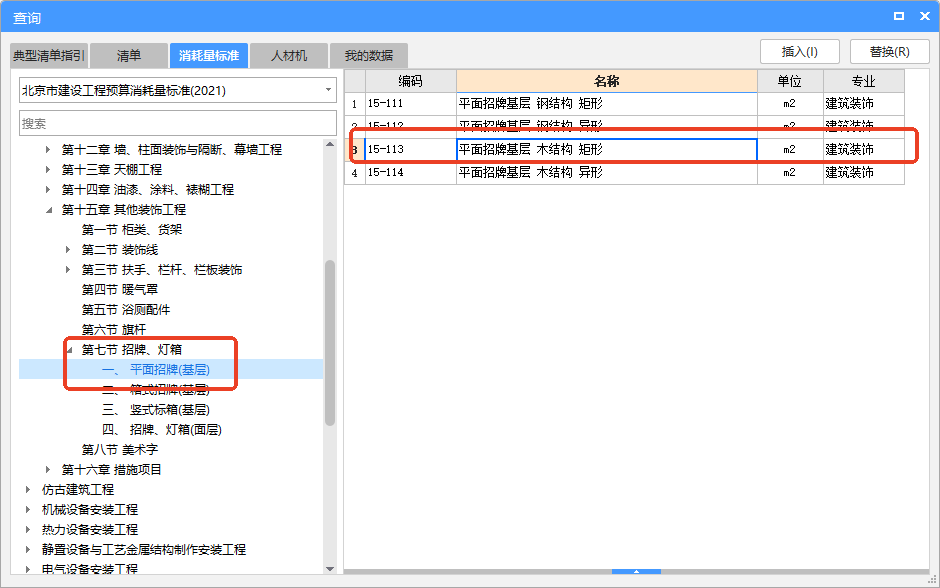Select the 消耗量标准 tab
Viewport: 940px width, 588px height.
pyautogui.click(x=209, y=56)
